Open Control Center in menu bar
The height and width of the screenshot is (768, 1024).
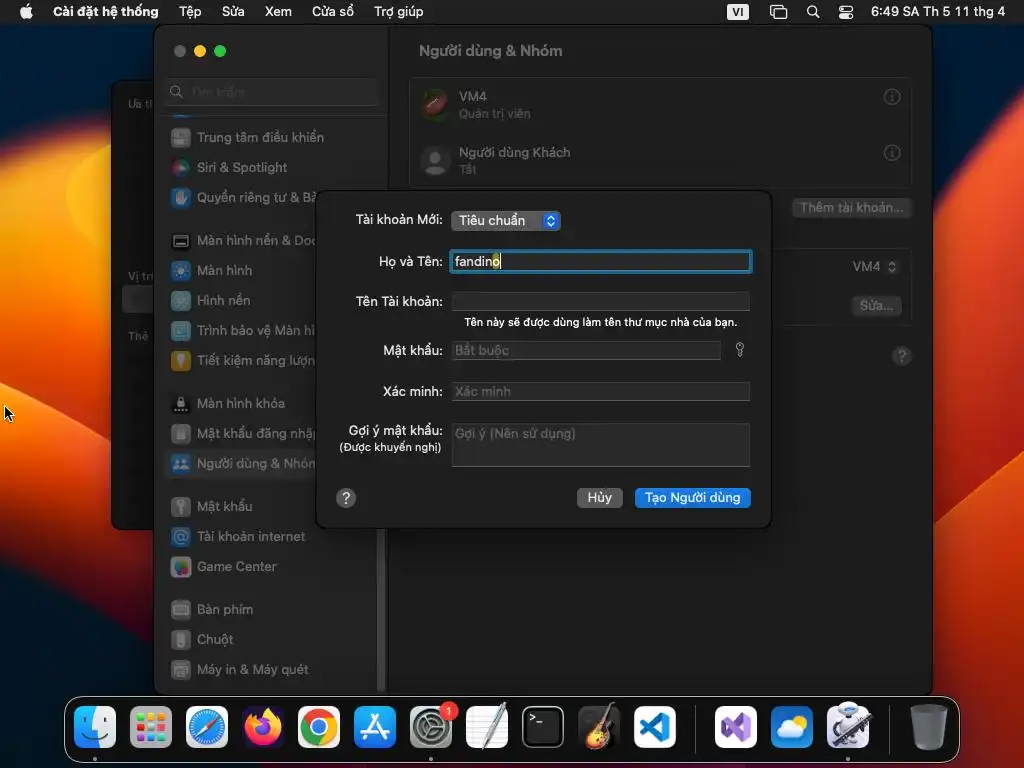pos(846,12)
